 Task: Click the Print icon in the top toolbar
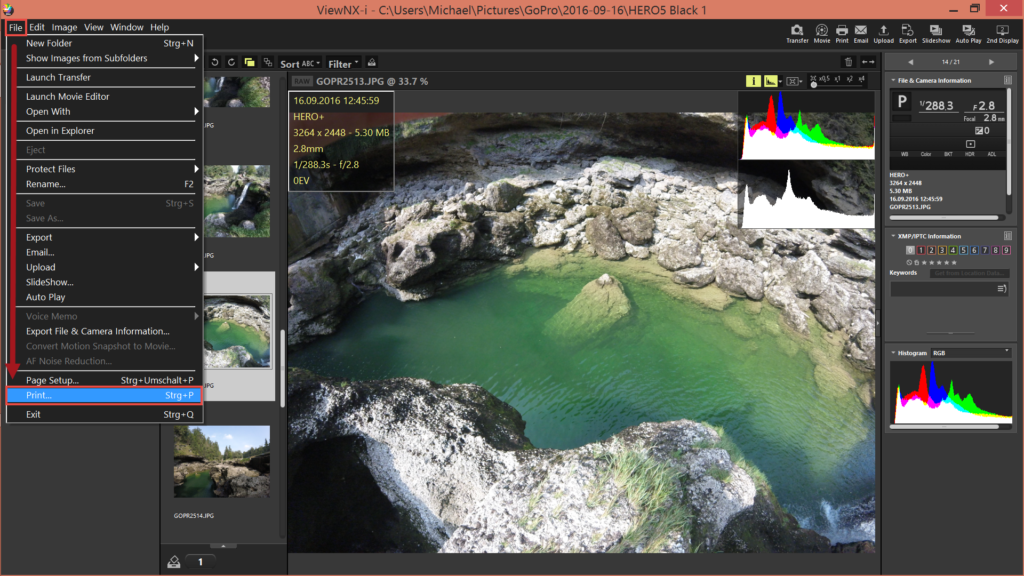842,31
